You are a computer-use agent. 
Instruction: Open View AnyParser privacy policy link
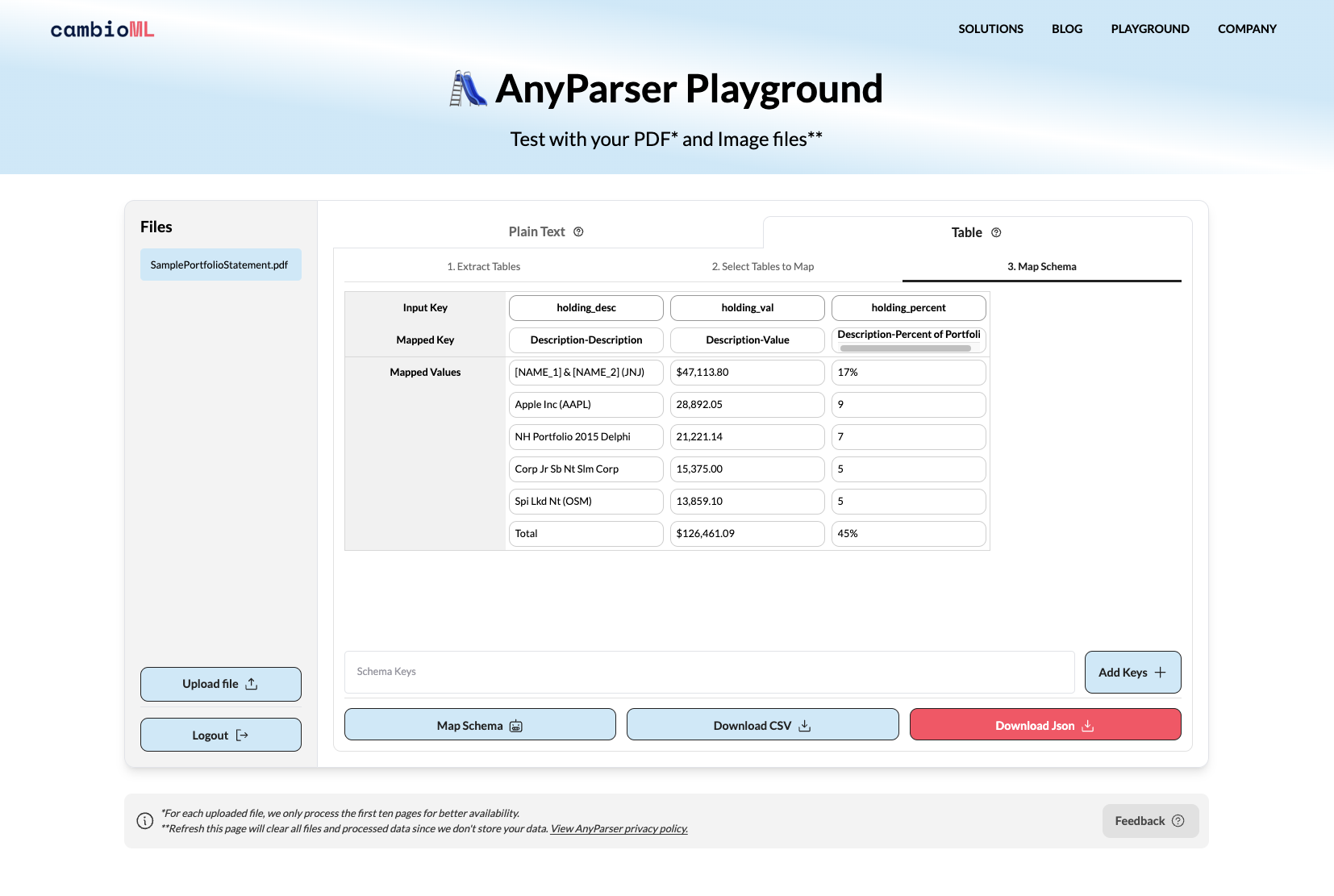click(619, 829)
